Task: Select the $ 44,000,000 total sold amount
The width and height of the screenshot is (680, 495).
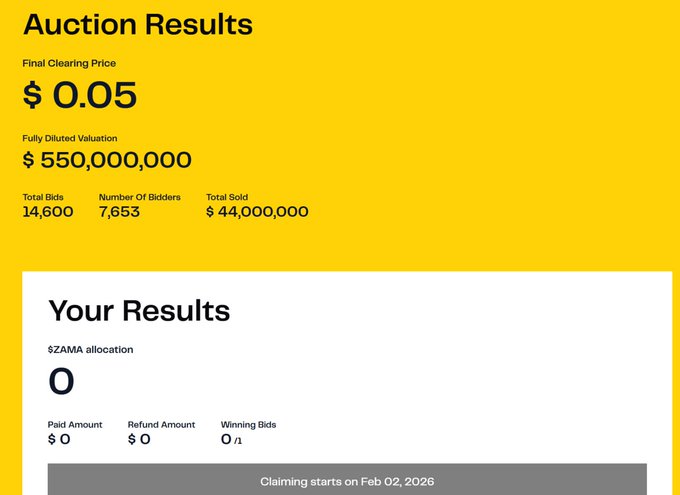Action: click(257, 212)
